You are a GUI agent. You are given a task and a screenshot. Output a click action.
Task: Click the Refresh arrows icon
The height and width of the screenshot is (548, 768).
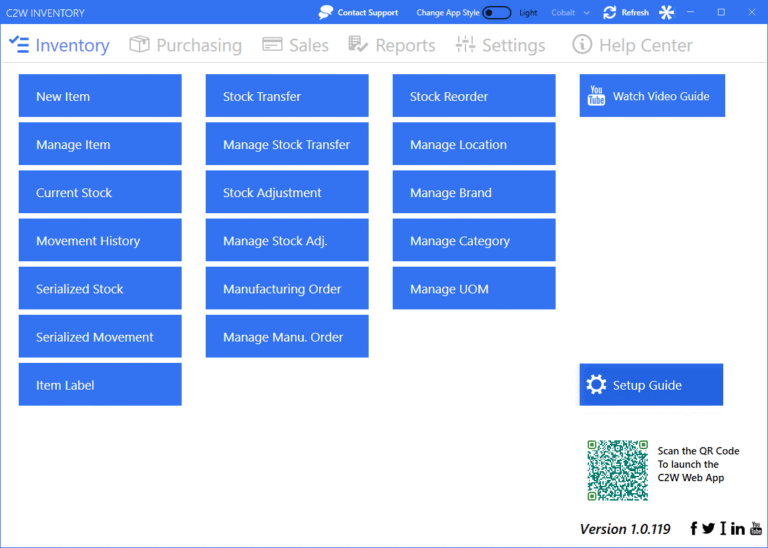(x=610, y=13)
